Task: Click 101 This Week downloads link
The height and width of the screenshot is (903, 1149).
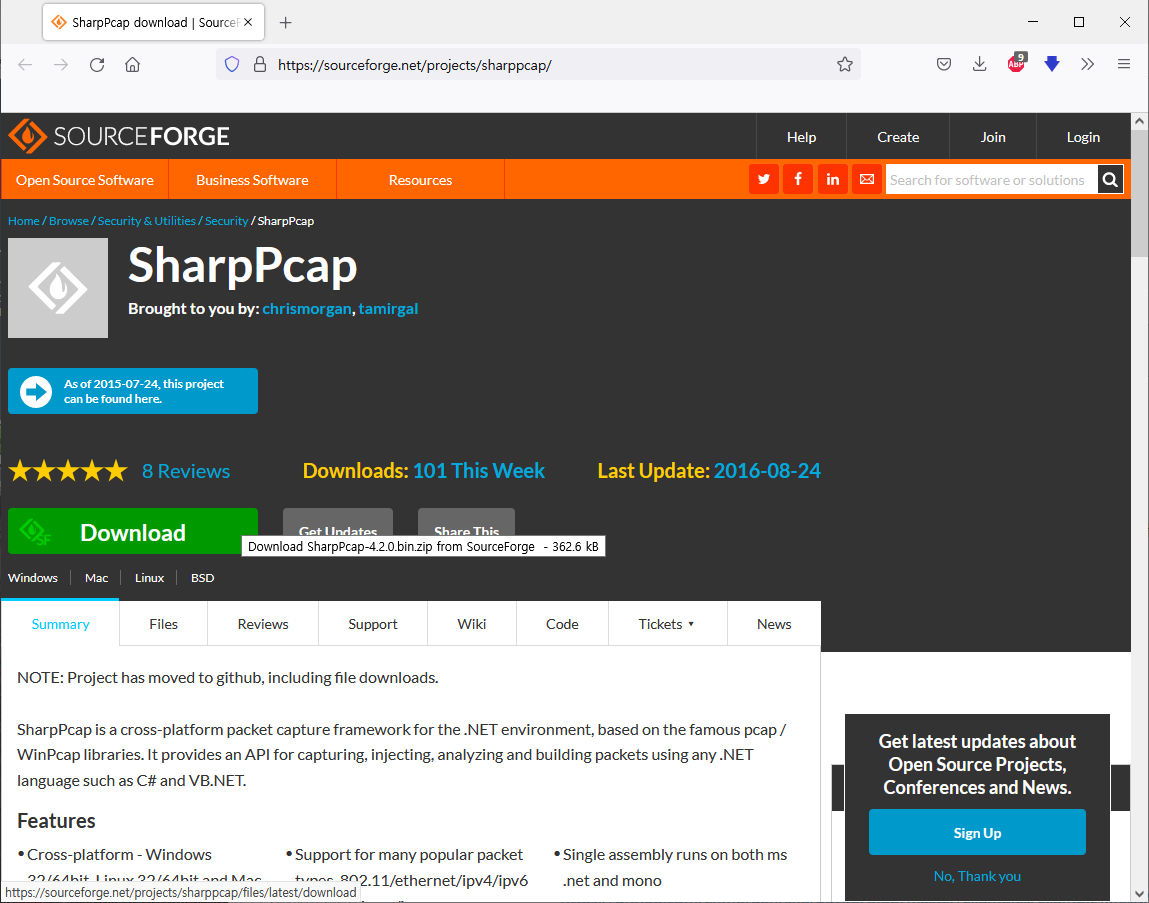Action: click(x=479, y=471)
